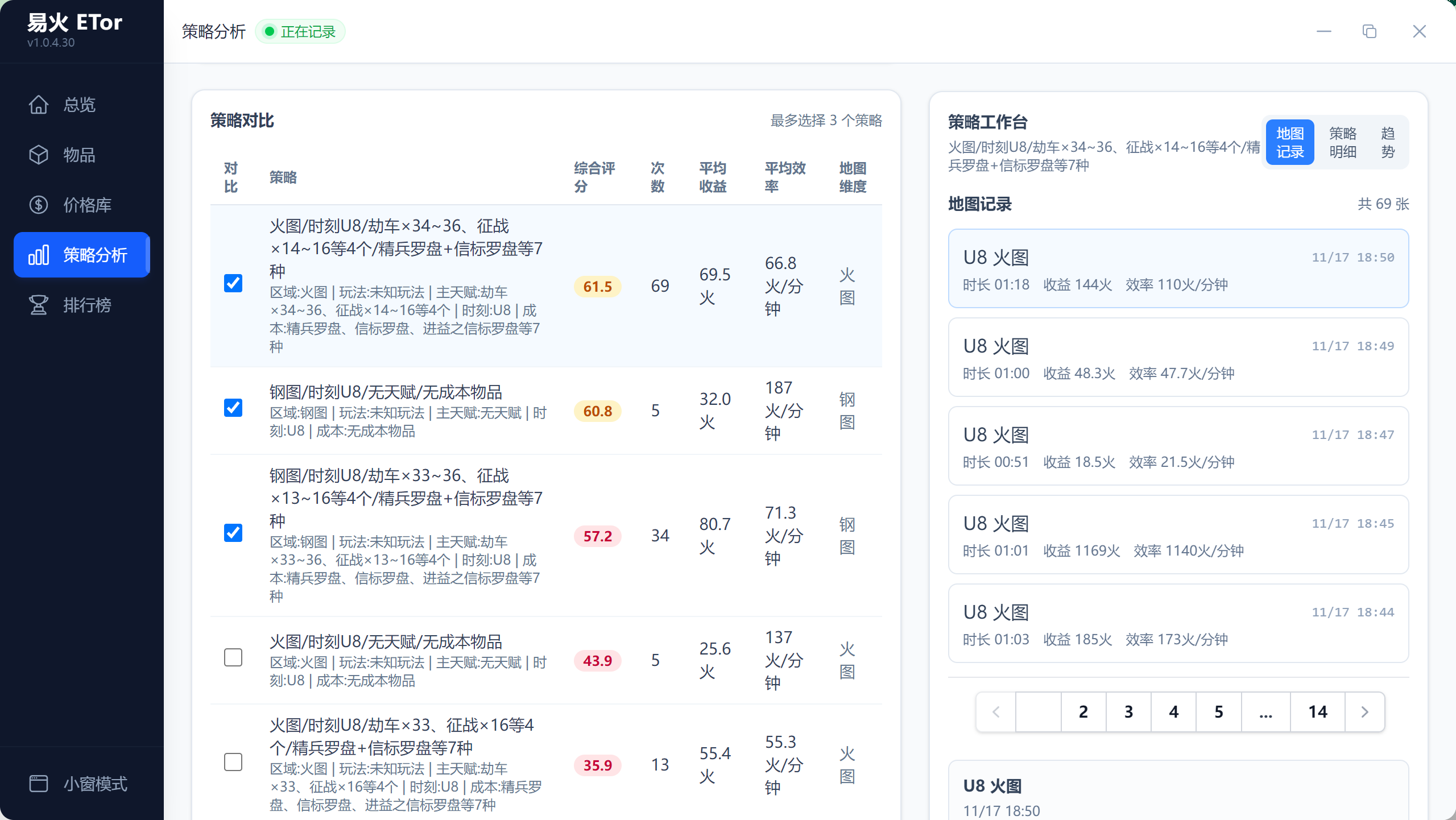Click the green 正在记录 status indicator
The height and width of the screenshot is (820, 1456).
tap(300, 31)
